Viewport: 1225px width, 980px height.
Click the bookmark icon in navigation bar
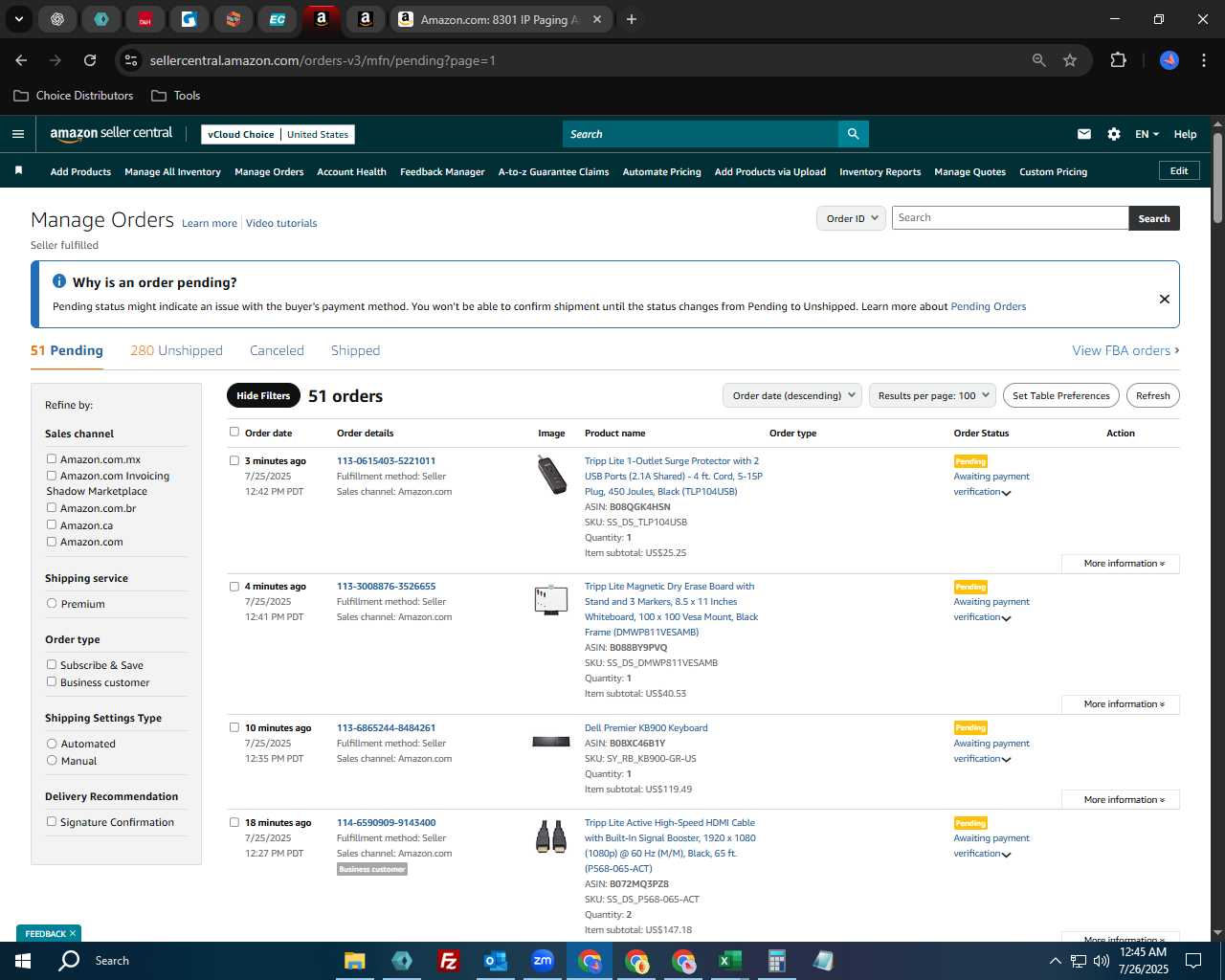[x=18, y=171]
